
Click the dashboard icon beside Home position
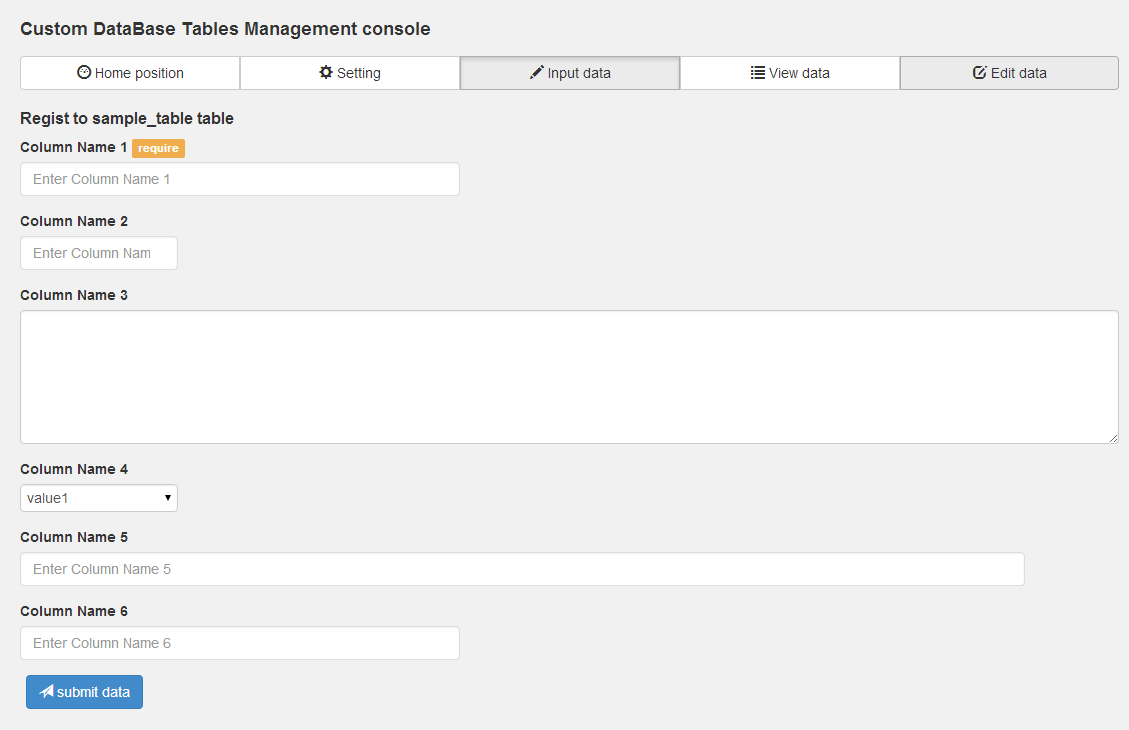point(84,73)
